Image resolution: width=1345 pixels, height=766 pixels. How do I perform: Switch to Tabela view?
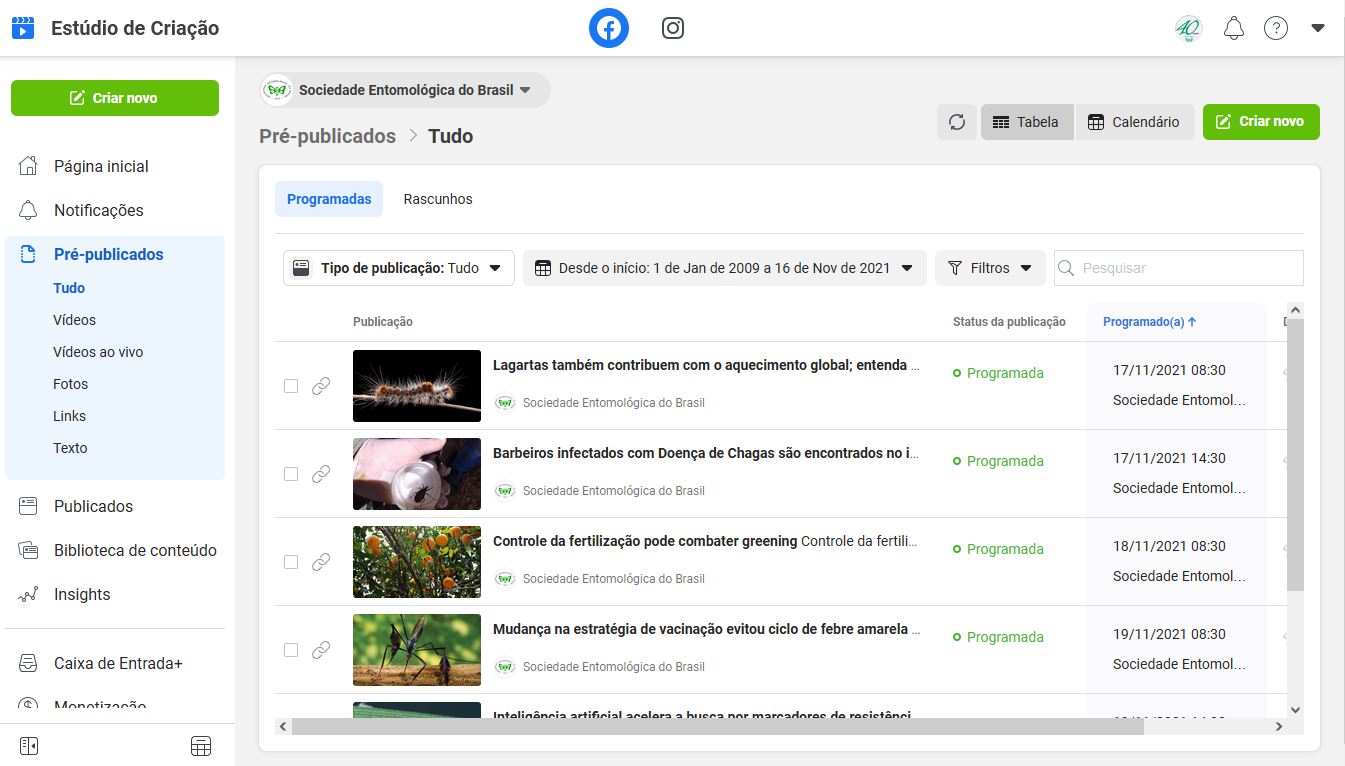[x=1027, y=122]
